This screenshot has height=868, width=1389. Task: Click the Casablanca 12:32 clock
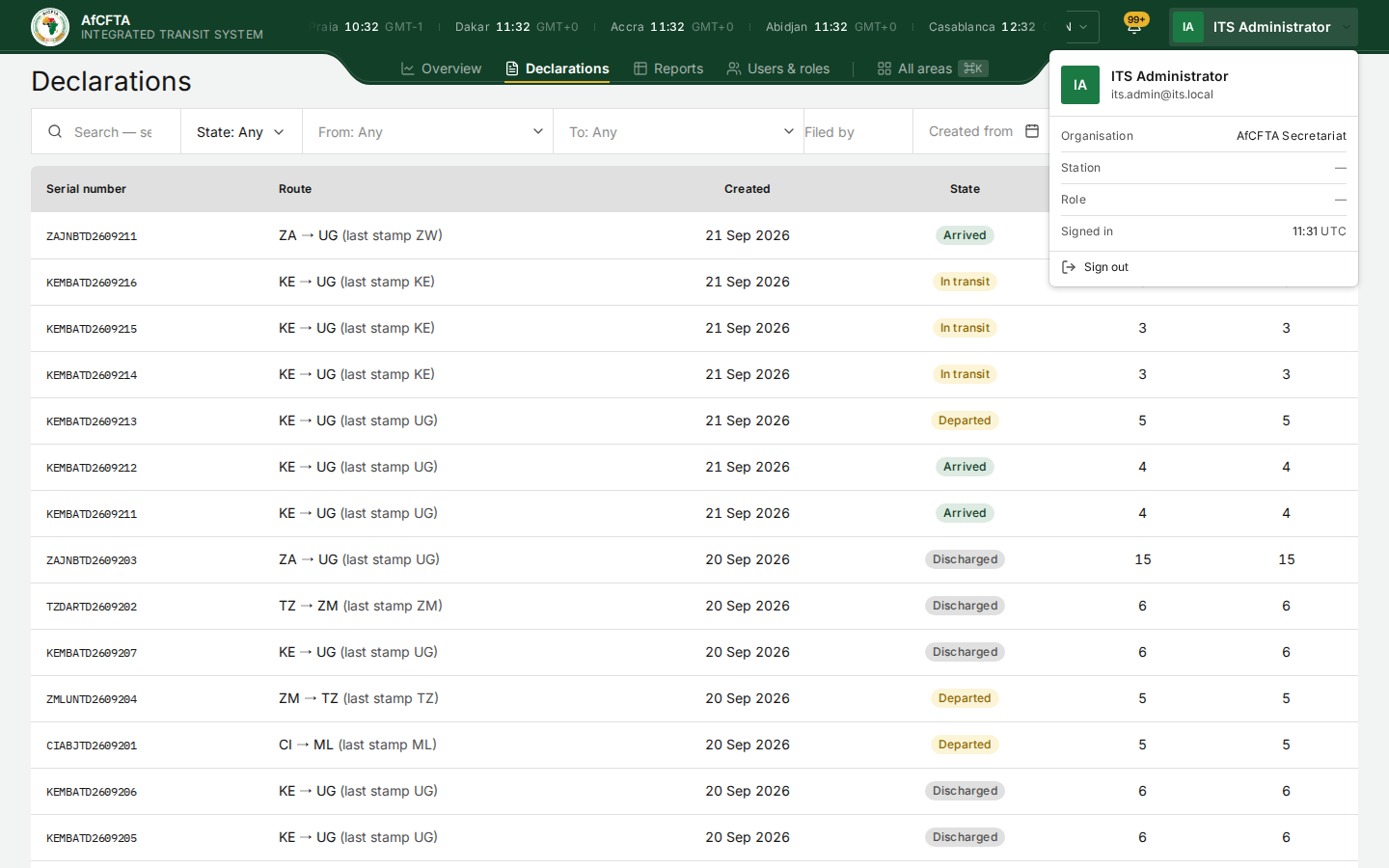(982, 27)
